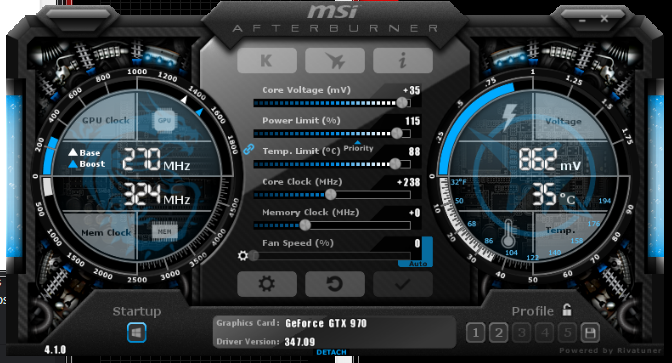
Task: Click the profile lock icon
Action: pyautogui.click(x=567, y=309)
